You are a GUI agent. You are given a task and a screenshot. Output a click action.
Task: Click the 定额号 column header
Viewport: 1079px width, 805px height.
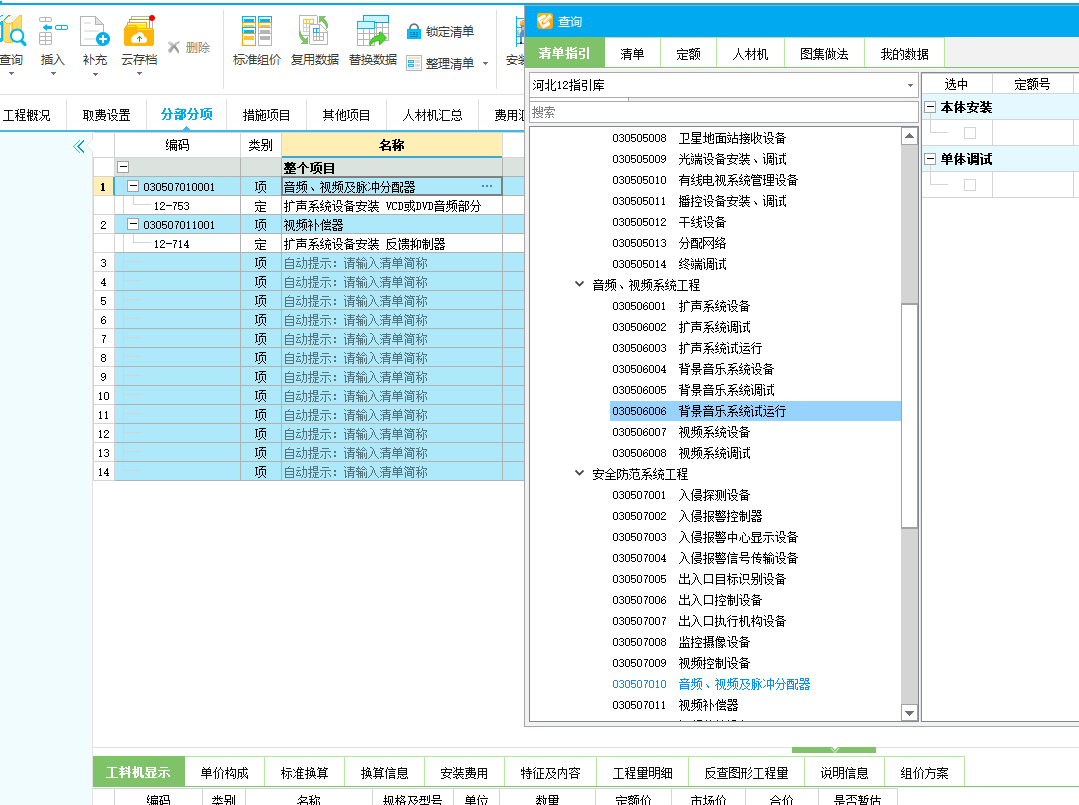1032,84
